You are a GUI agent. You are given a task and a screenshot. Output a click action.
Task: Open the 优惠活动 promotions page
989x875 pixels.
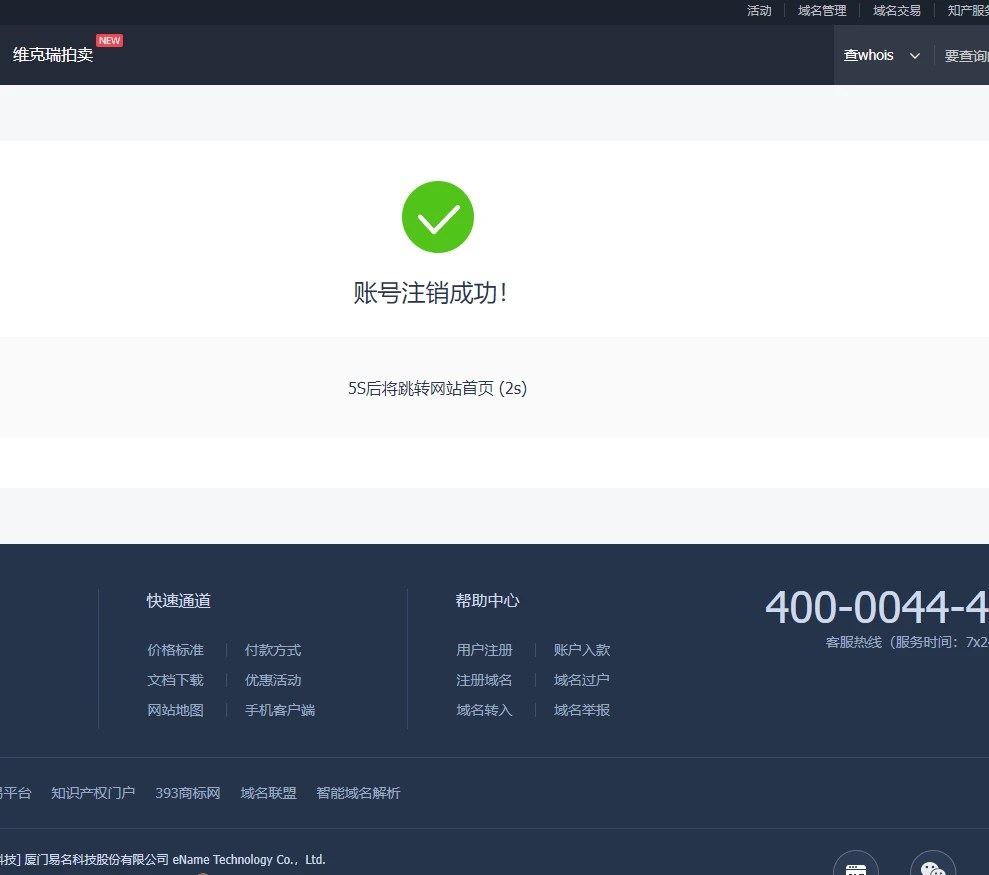click(x=272, y=680)
